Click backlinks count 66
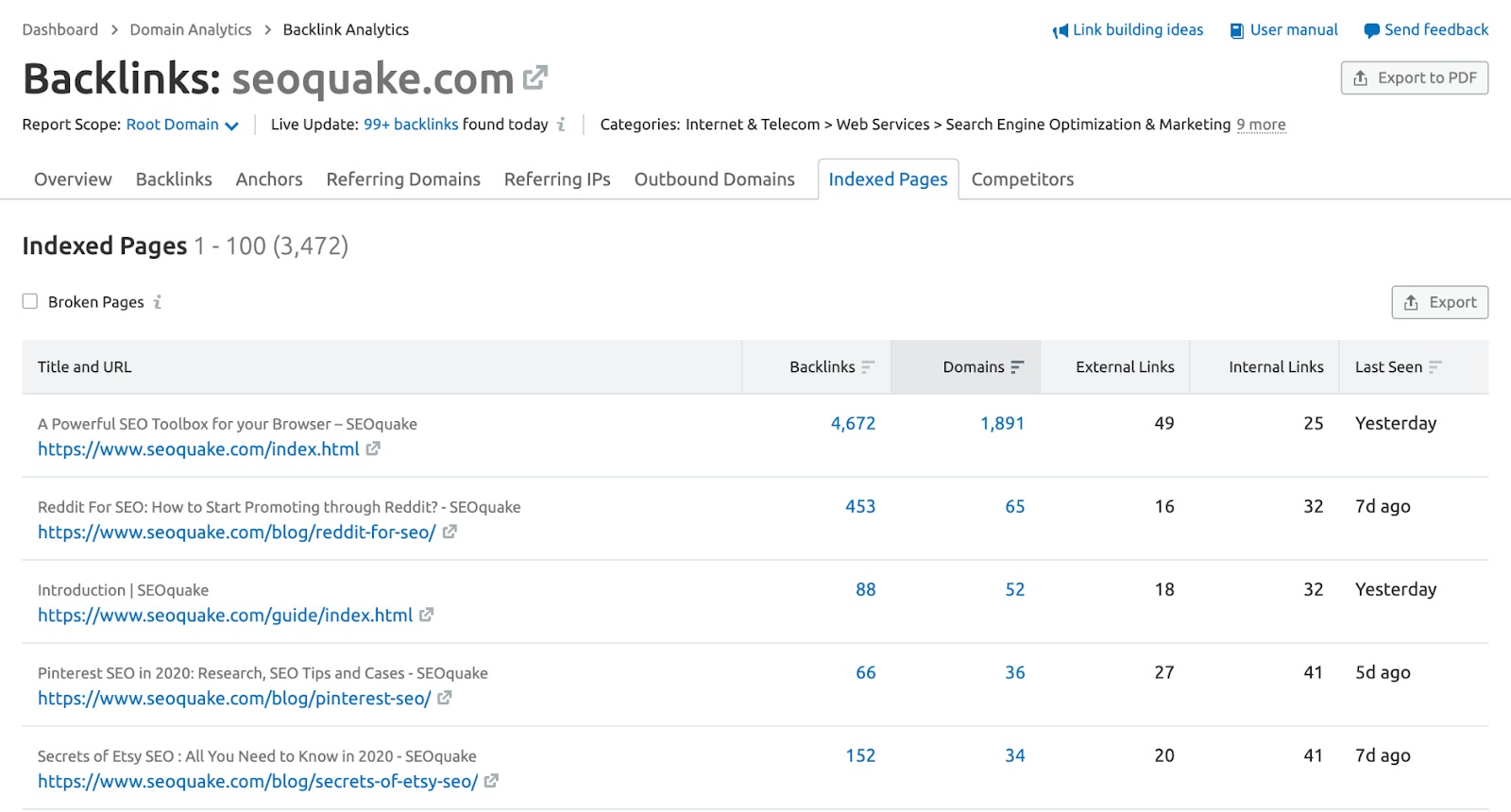The width and height of the screenshot is (1511, 812). [x=866, y=672]
